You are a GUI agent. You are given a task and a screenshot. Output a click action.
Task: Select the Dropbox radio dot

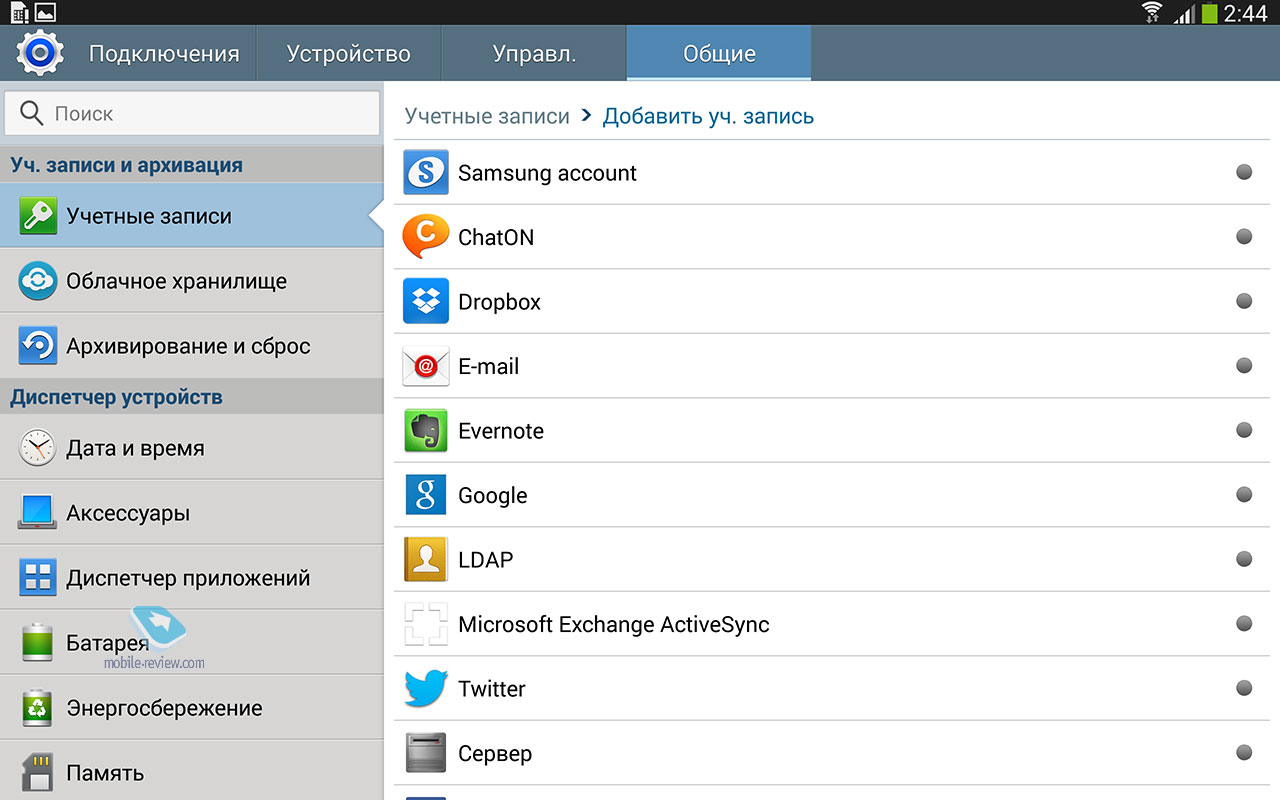pos(1244,301)
